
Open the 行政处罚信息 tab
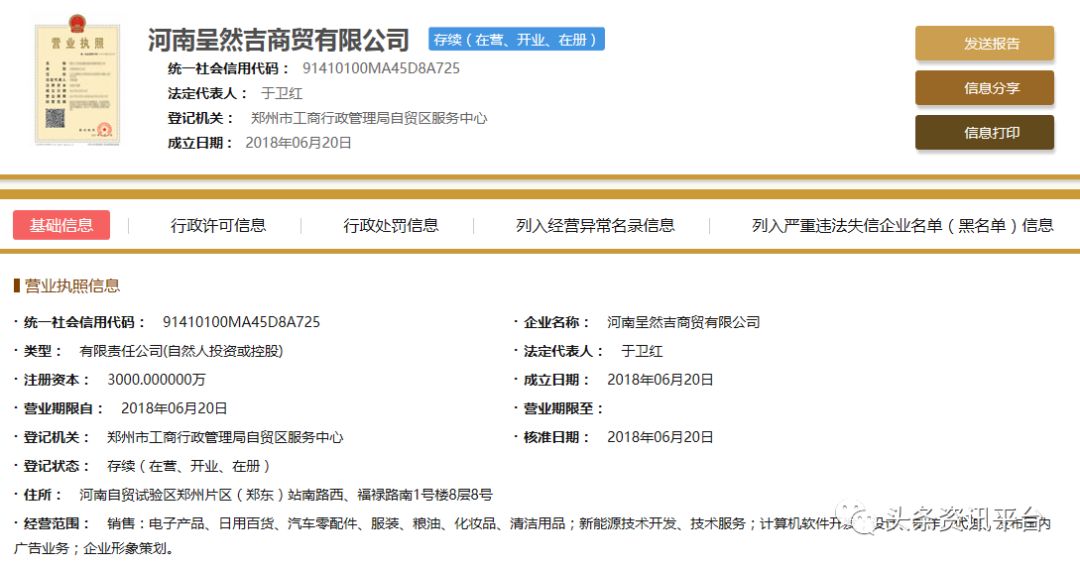[391, 225]
